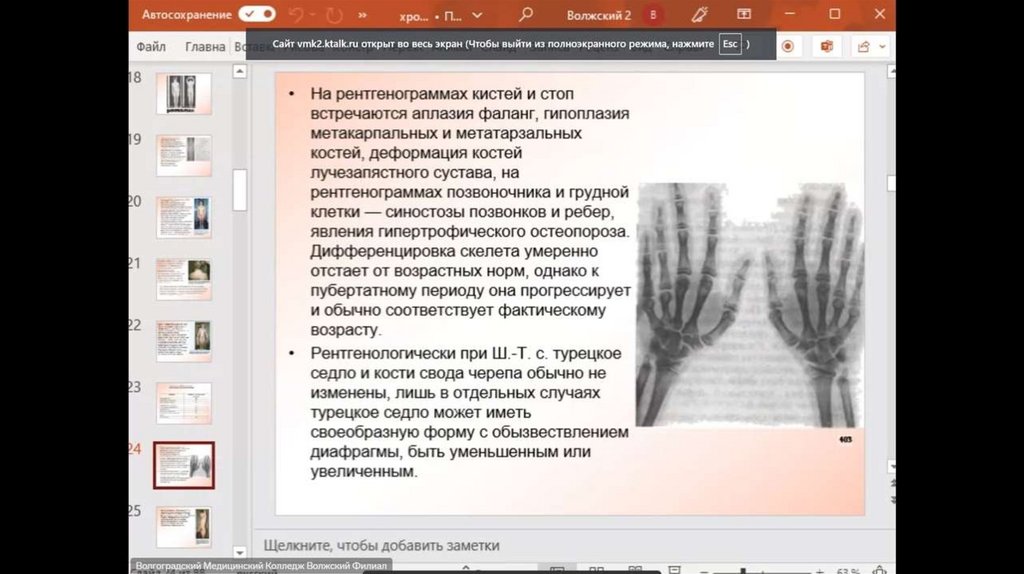Expand the quick access toolbar overflow chevron
This screenshot has width=1024, height=574.
pyautogui.click(x=361, y=15)
